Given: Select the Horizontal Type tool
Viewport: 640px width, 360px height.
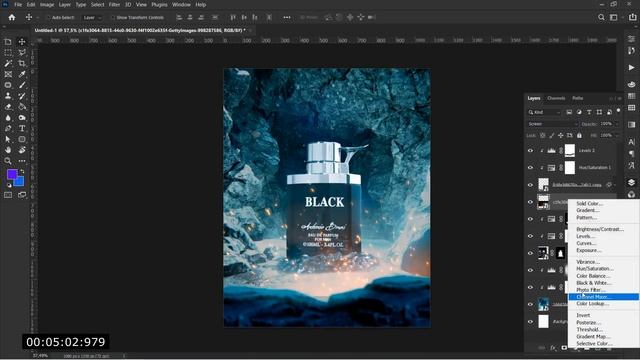Looking at the screenshot, I should (x=22, y=128).
